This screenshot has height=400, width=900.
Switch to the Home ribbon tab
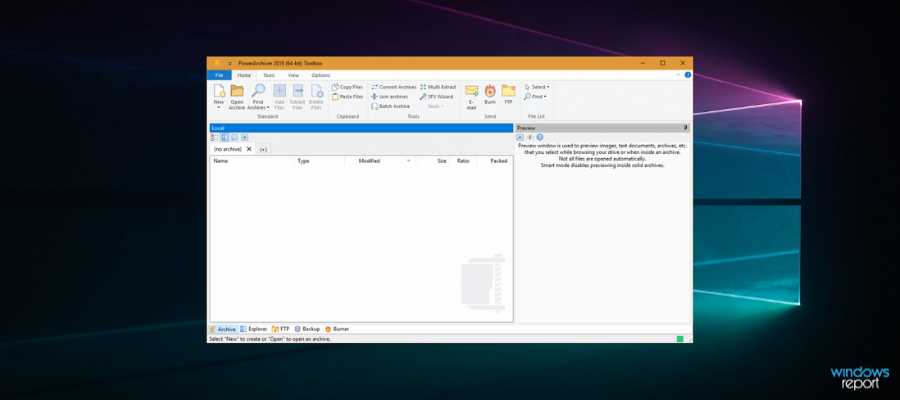[x=244, y=75]
